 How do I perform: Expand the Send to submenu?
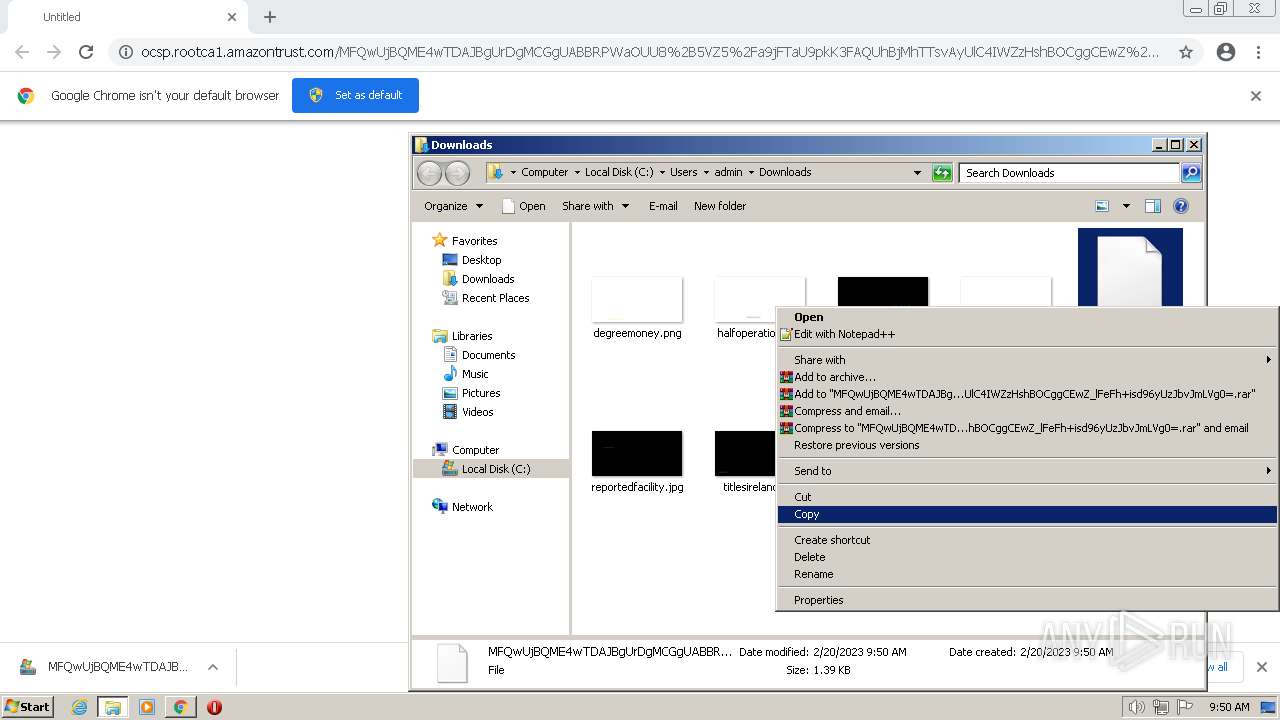1027,471
